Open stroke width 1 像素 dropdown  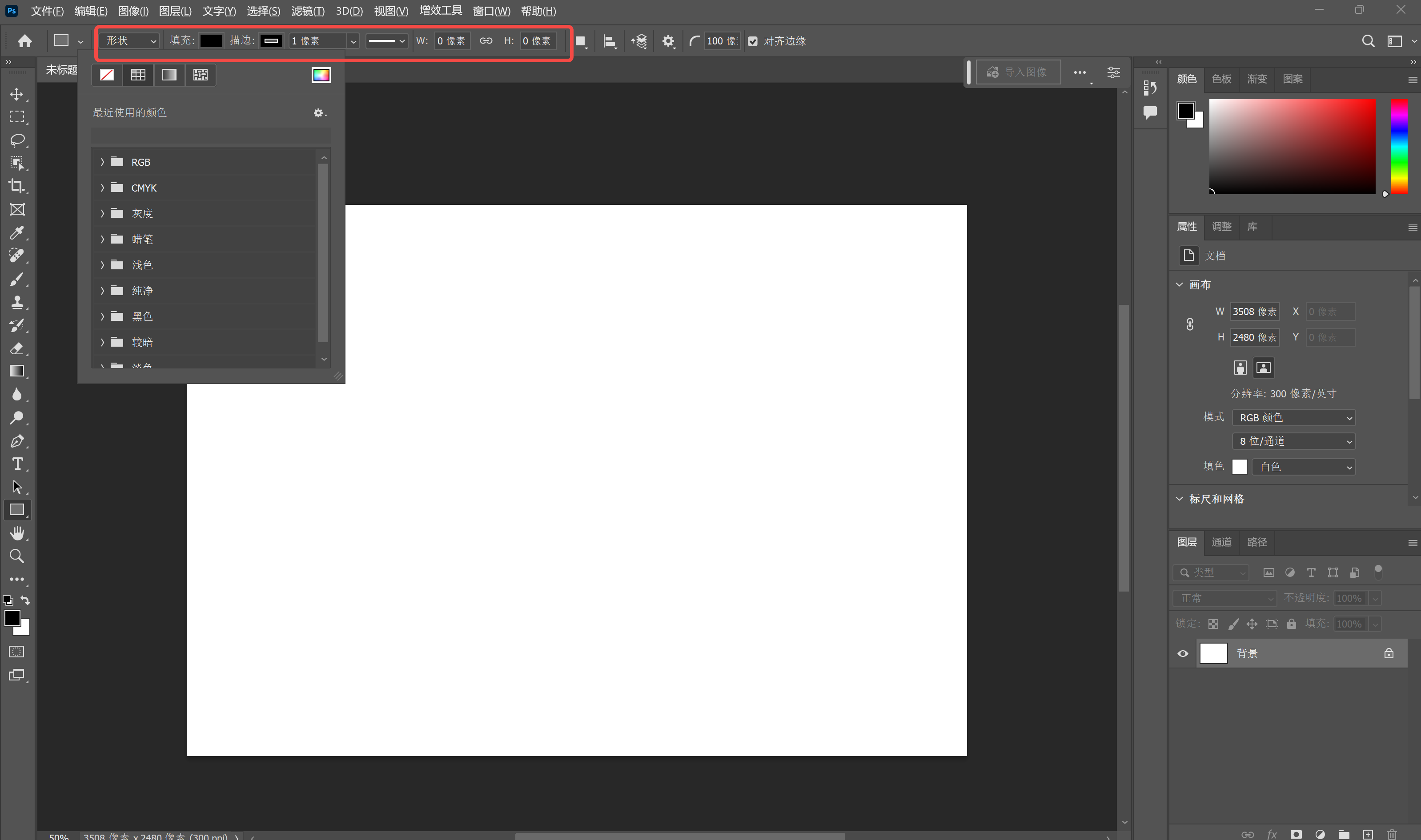pyautogui.click(x=353, y=41)
